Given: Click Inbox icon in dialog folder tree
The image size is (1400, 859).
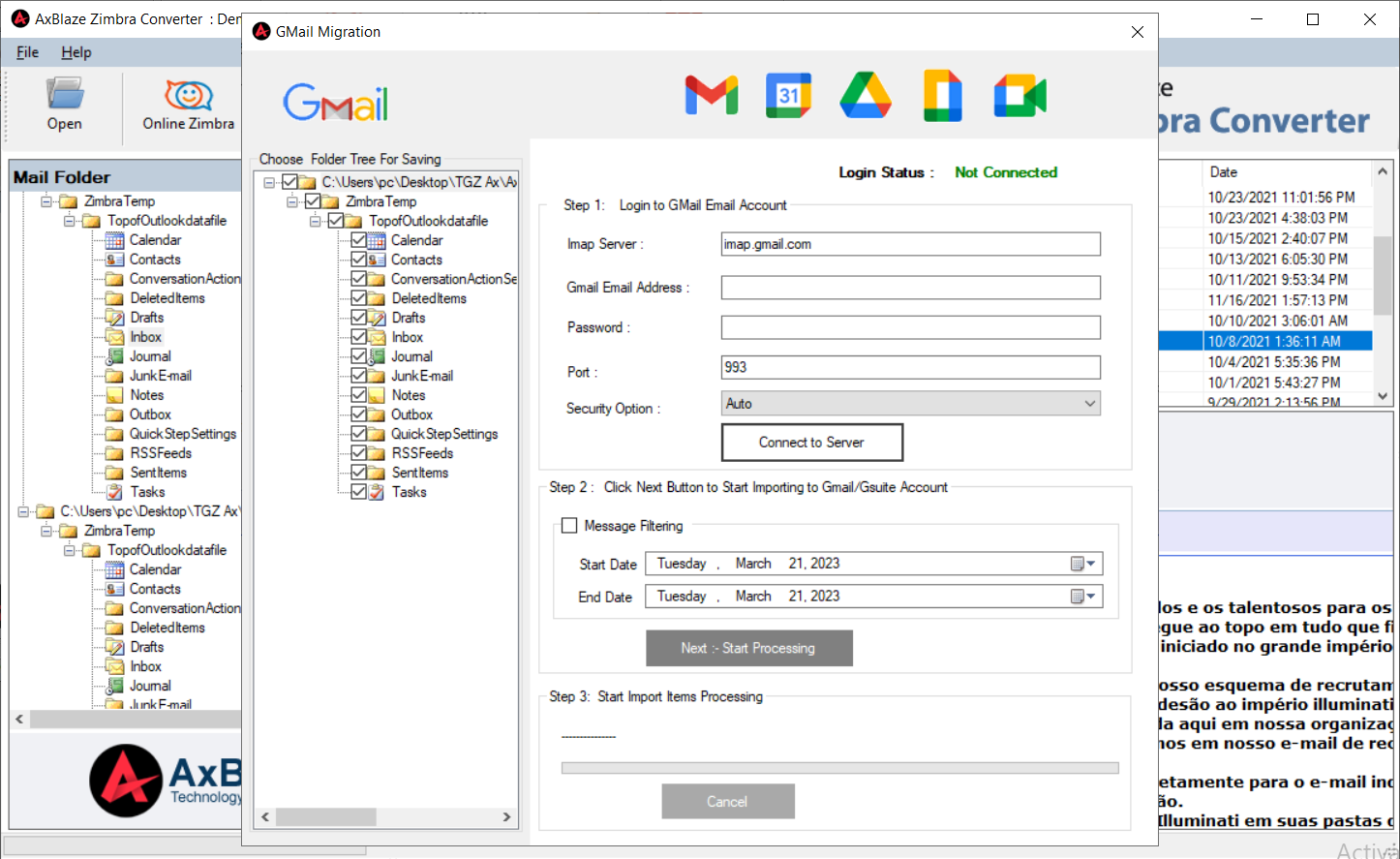Looking at the screenshot, I should coord(377,337).
